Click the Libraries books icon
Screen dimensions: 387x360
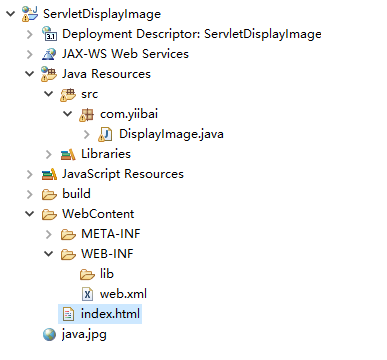tap(68, 154)
